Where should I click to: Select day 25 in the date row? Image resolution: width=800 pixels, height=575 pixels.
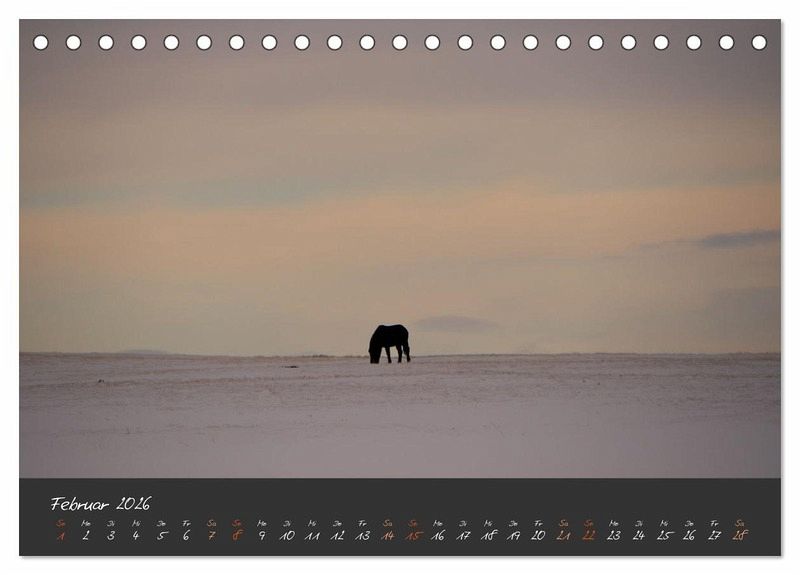[x=664, y=535]
